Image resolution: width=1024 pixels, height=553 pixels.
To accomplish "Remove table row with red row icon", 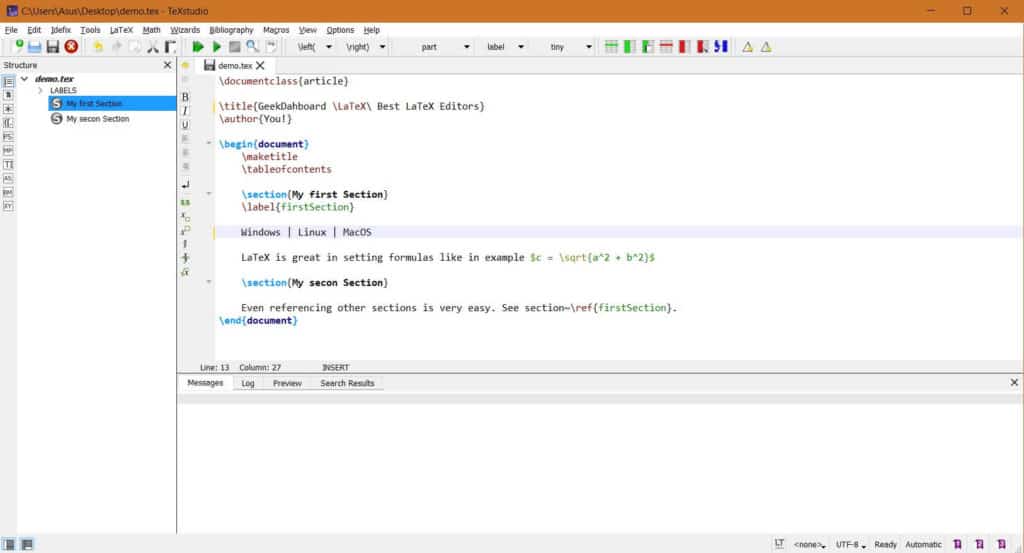I will [666, 47].
